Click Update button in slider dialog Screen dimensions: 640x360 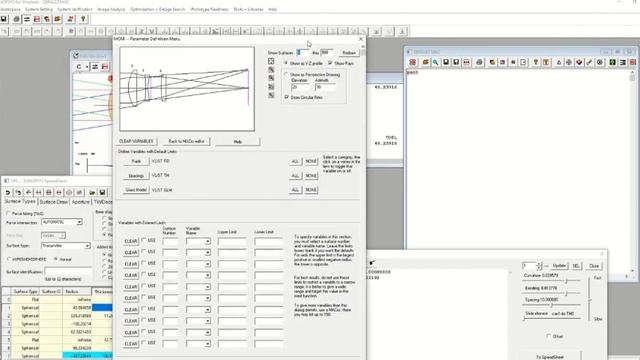(559, 266)
